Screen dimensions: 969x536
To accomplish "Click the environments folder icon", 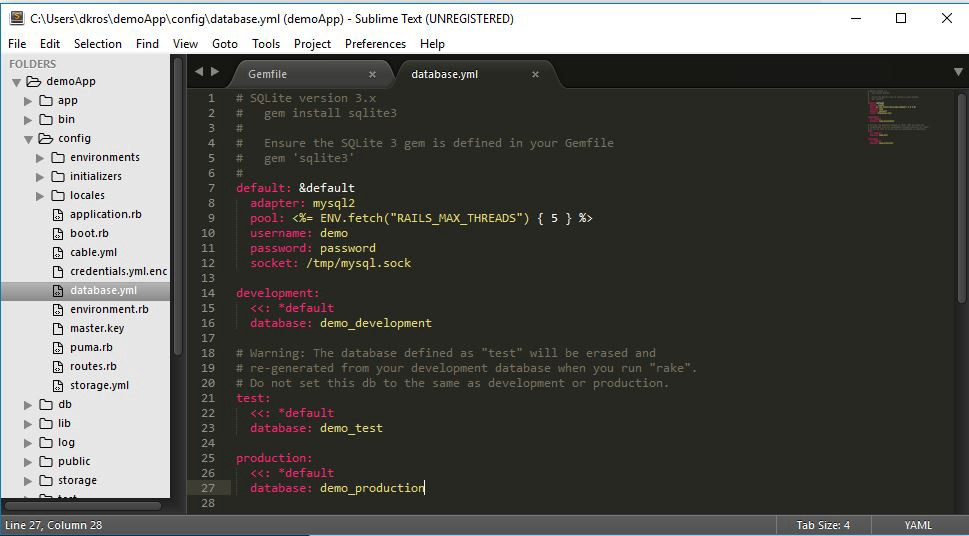I will (x=57, y=157).
